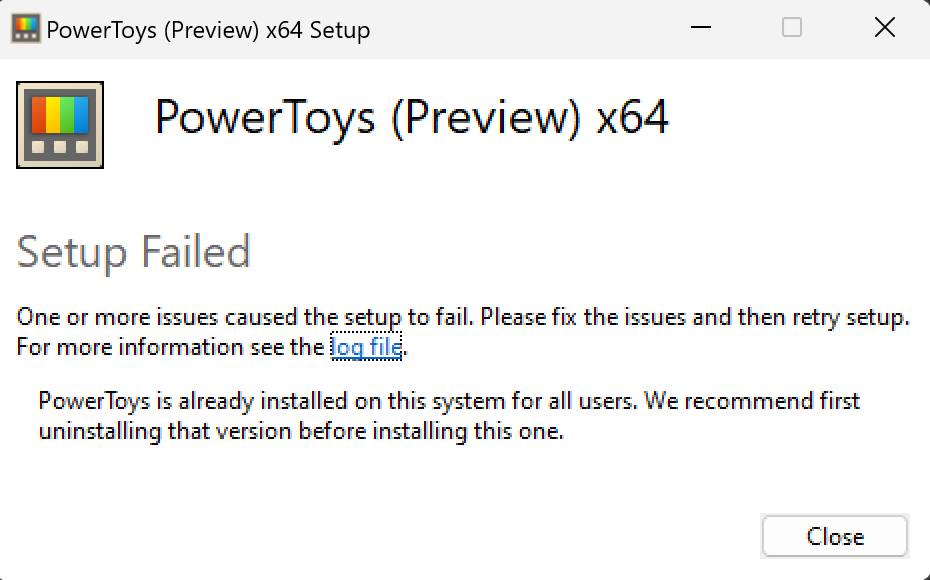930x580 pixels.
Task: Click the Setup Failed heading
Action: click(132, 253)
